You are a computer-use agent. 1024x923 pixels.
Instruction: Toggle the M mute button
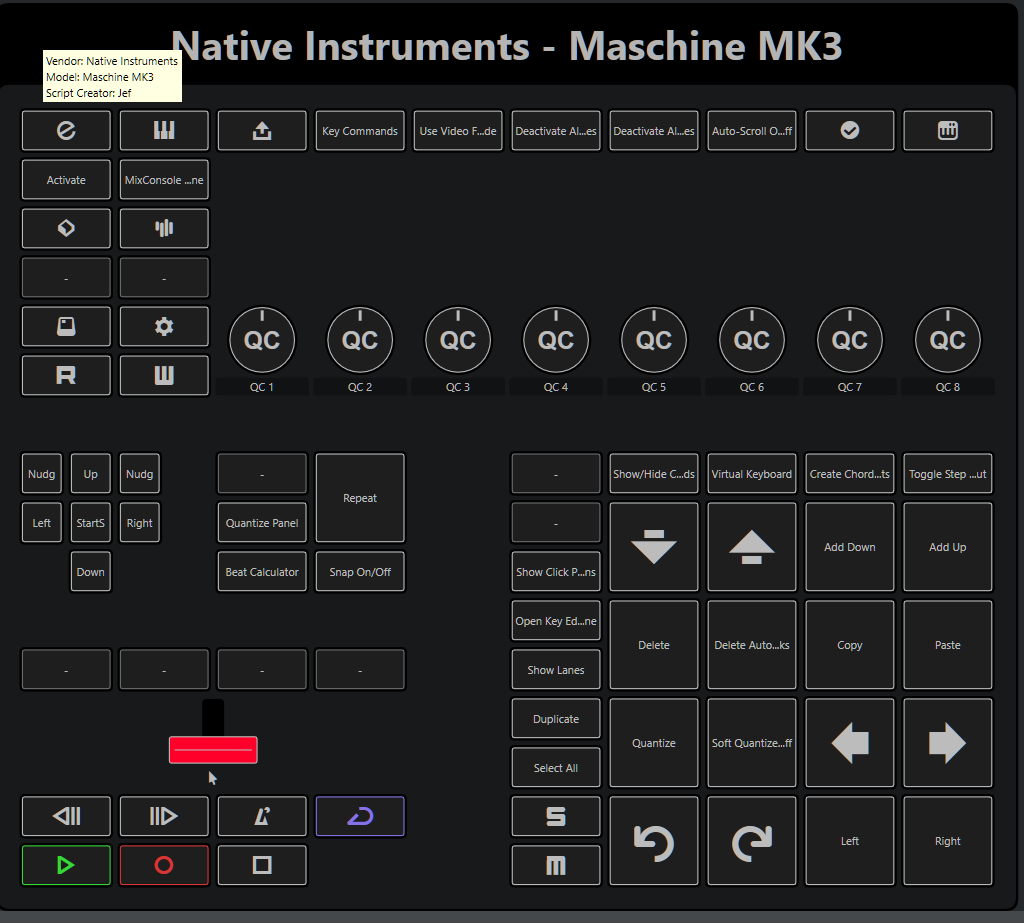coord(556,865)
